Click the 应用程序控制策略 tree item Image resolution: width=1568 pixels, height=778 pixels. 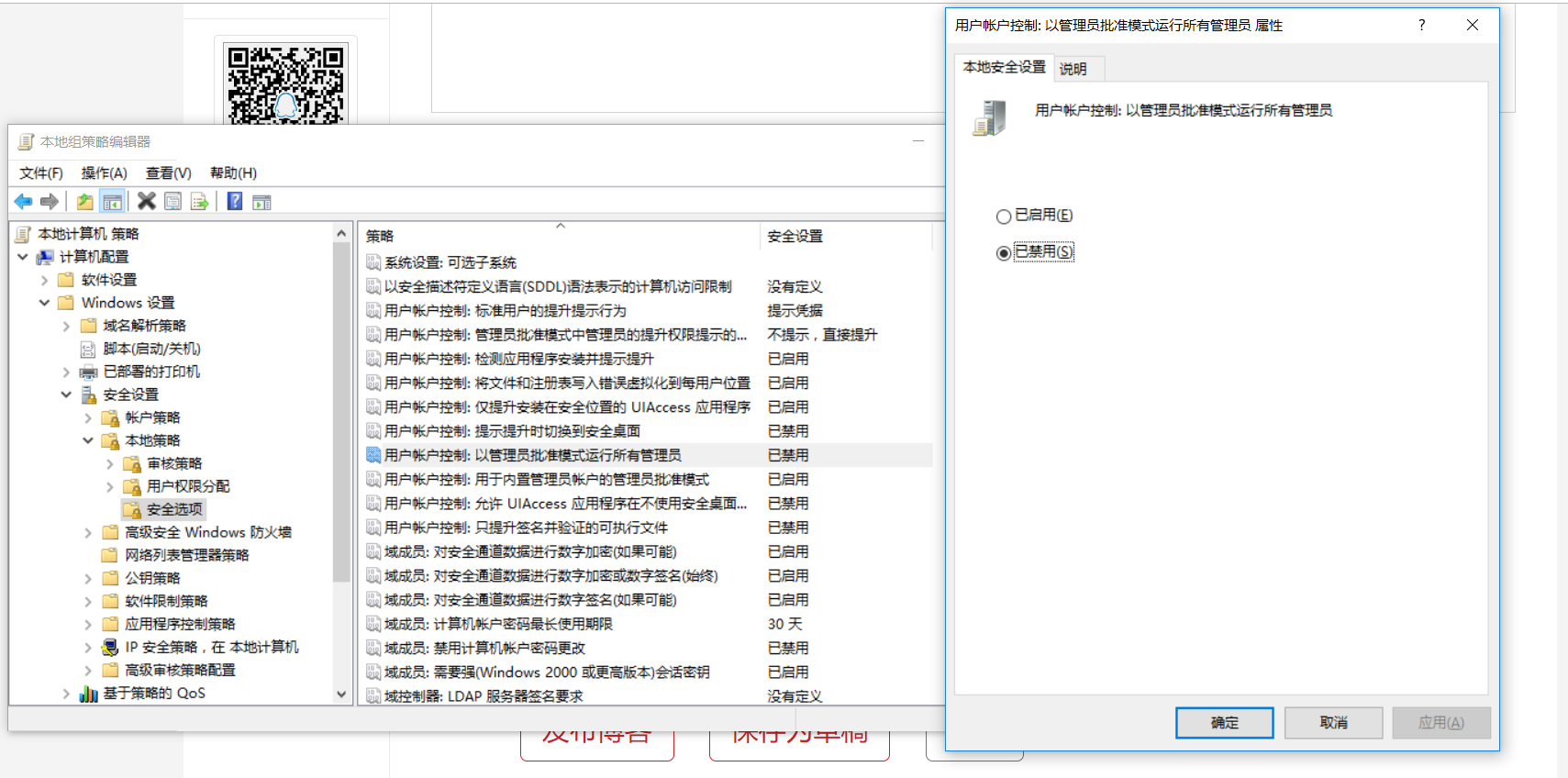point(180,624)
